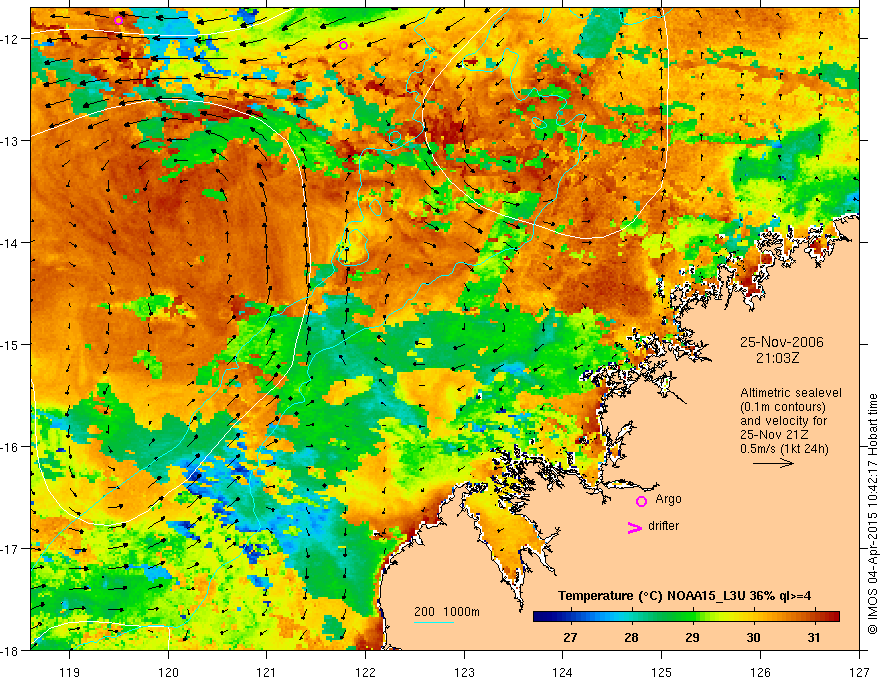880x680 pixels.
Task: Click the 'Argo' legend label
Action: [668, 499]
